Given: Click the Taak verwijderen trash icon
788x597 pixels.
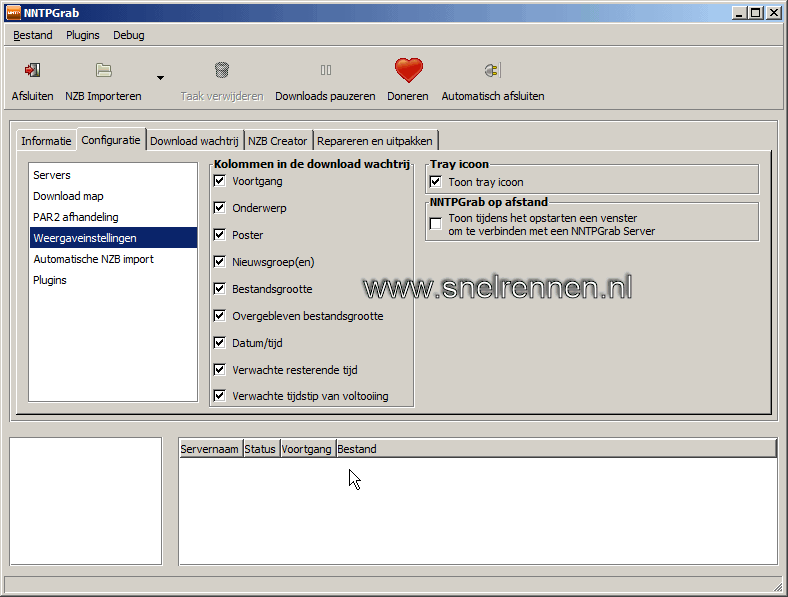Looking at the screenshot, I should (x=222, y=70).
